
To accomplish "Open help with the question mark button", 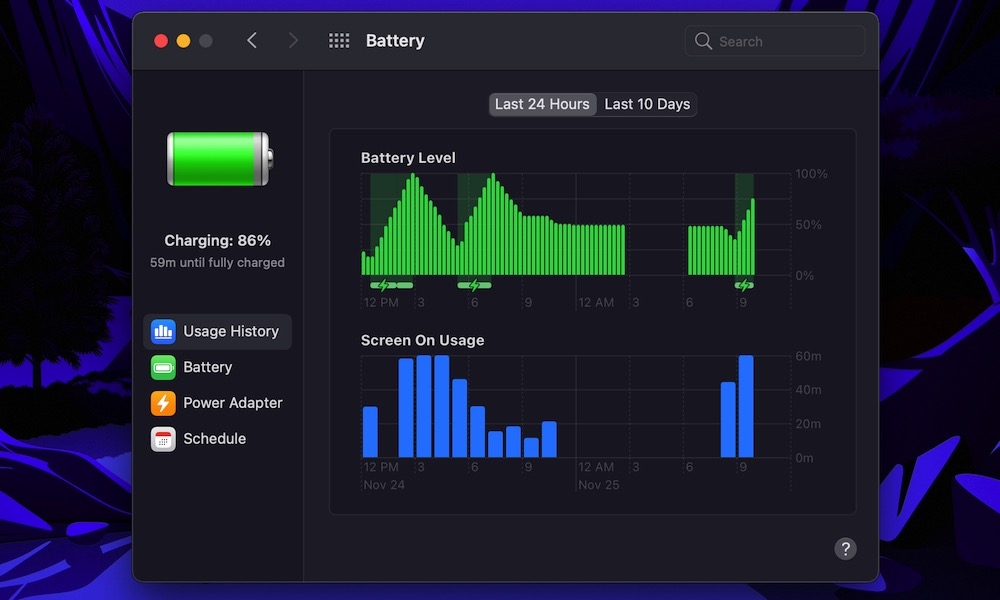I will [845, 548].
